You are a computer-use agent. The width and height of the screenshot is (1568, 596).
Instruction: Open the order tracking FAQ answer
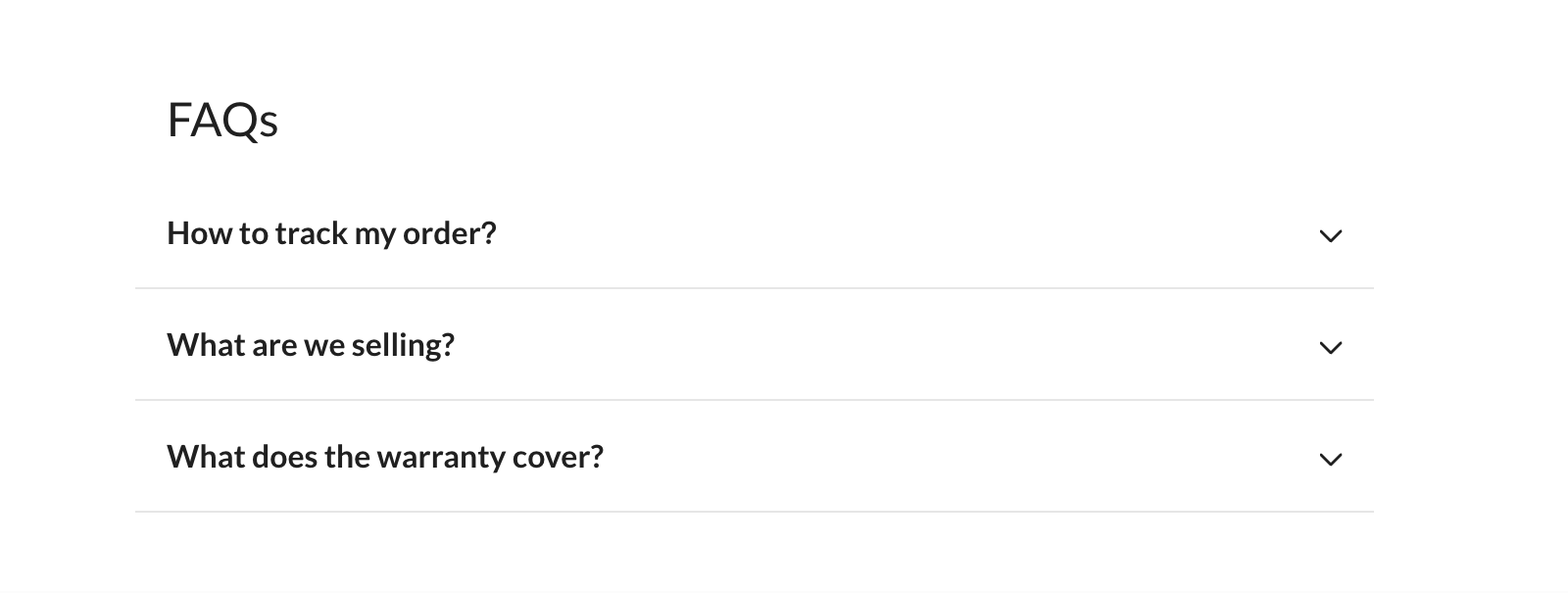755,233
